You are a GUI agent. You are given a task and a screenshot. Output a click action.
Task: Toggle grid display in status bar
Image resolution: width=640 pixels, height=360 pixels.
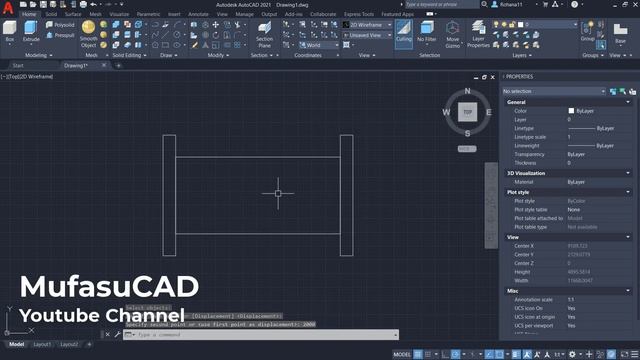tap(418, 354)
